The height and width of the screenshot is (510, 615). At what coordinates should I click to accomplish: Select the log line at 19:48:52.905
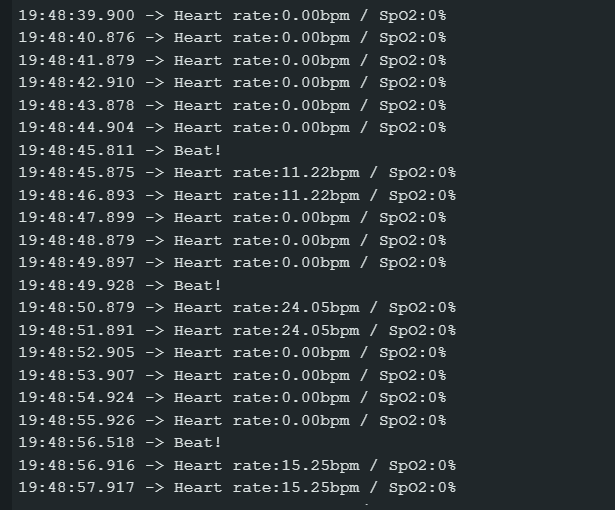pyautogui.click(x=232, y=353)
